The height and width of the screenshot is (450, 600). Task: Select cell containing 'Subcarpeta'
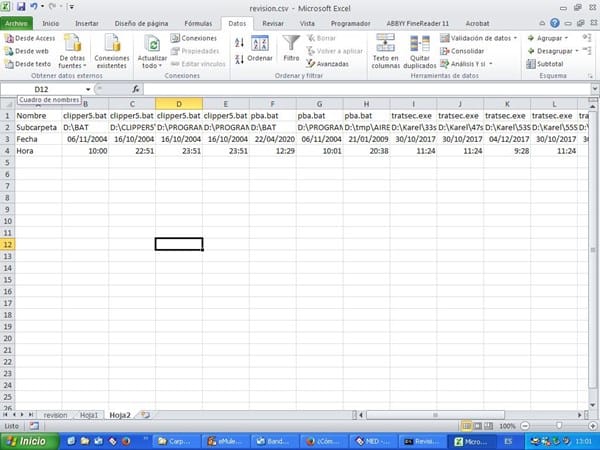click(38, 127)
